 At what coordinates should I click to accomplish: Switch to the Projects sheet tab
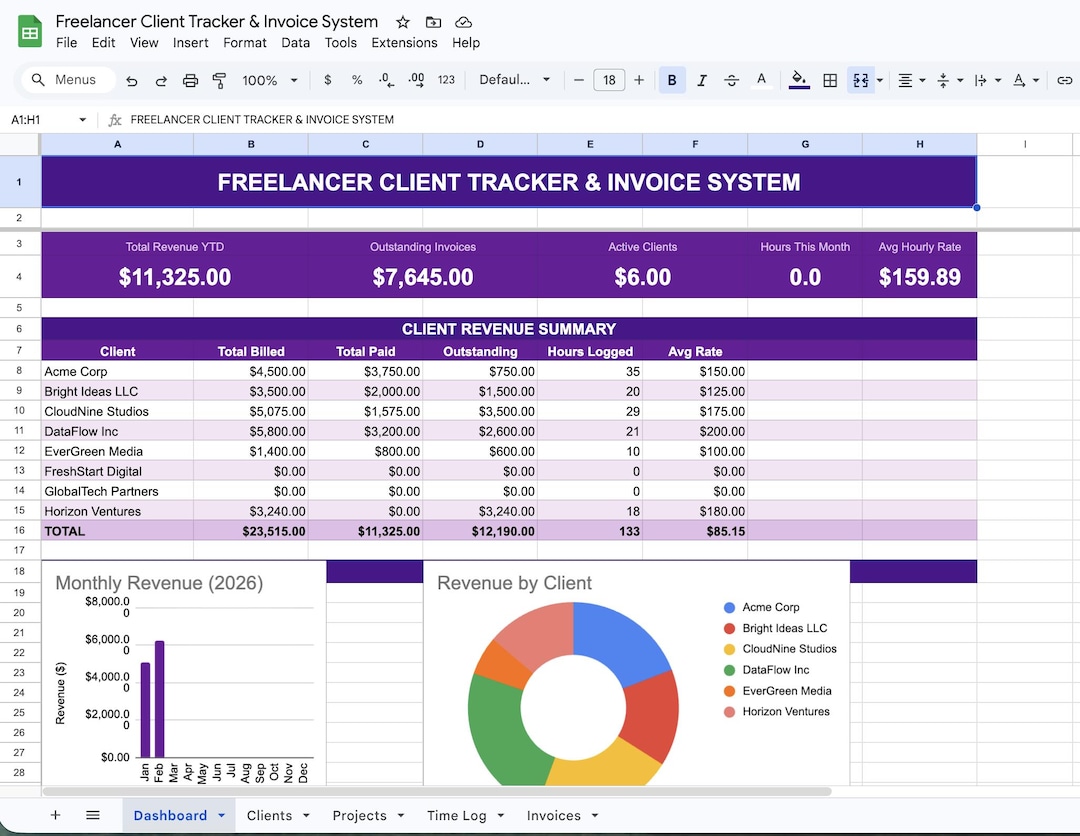[360, 815]
